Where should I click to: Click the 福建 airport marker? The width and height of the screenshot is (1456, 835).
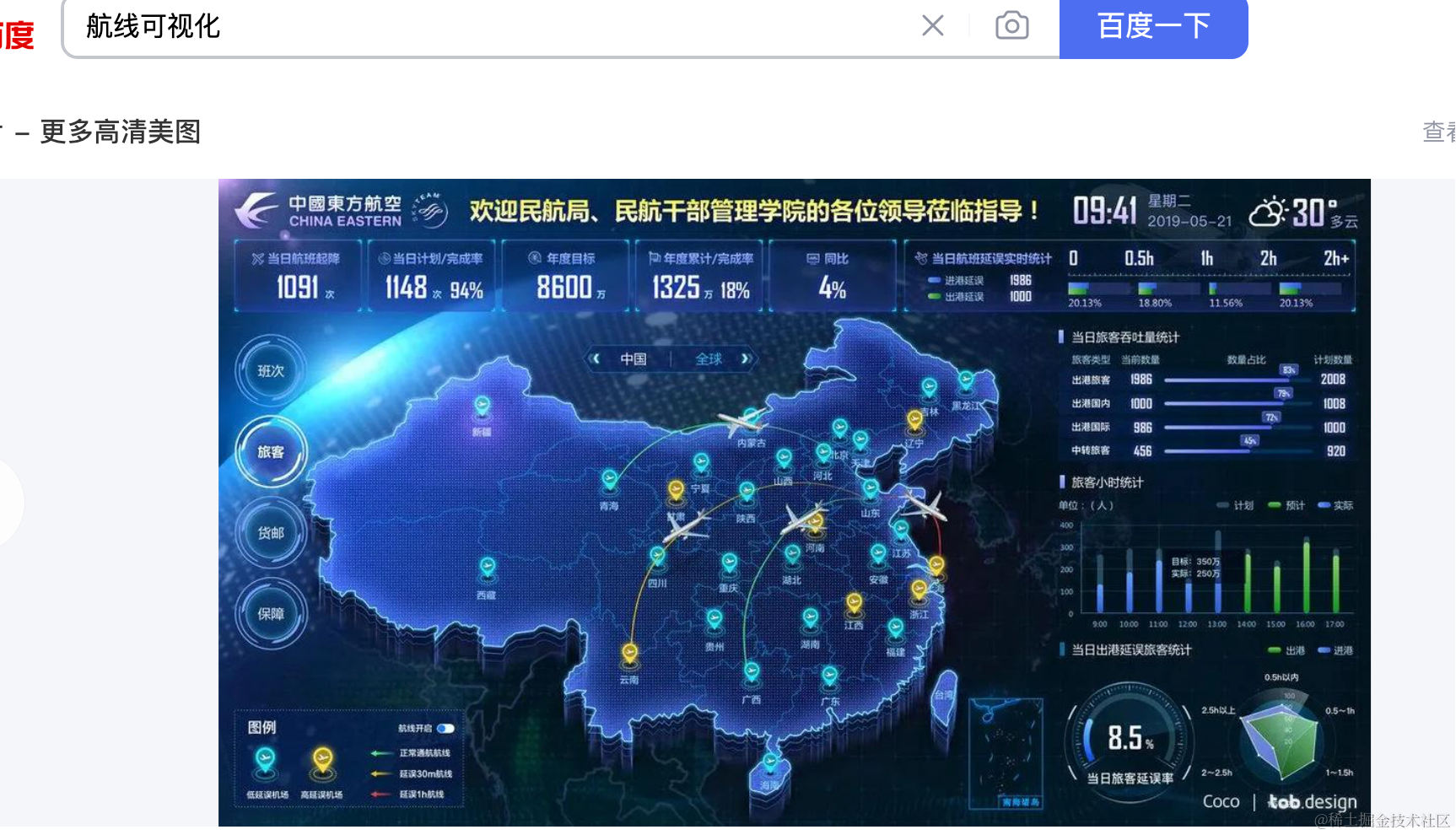coord(895,629)
